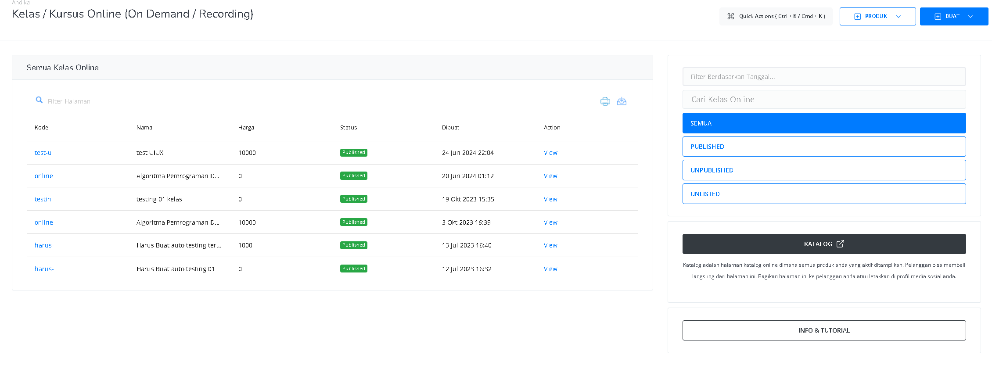Click the Published badge in the 19 Okt 2023 row

click(354, 199)
